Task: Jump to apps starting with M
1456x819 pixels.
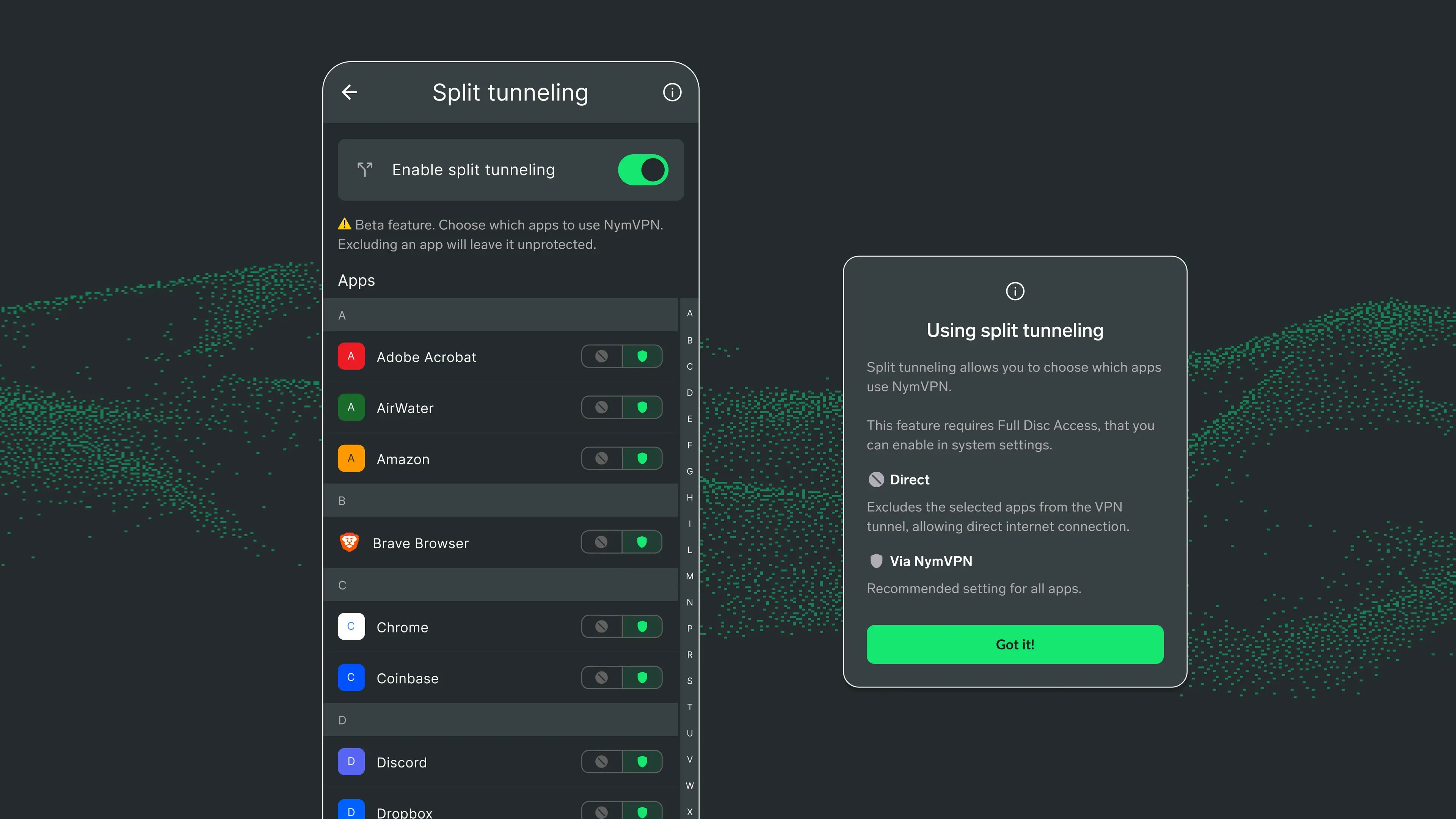Action: pos(690,576)
